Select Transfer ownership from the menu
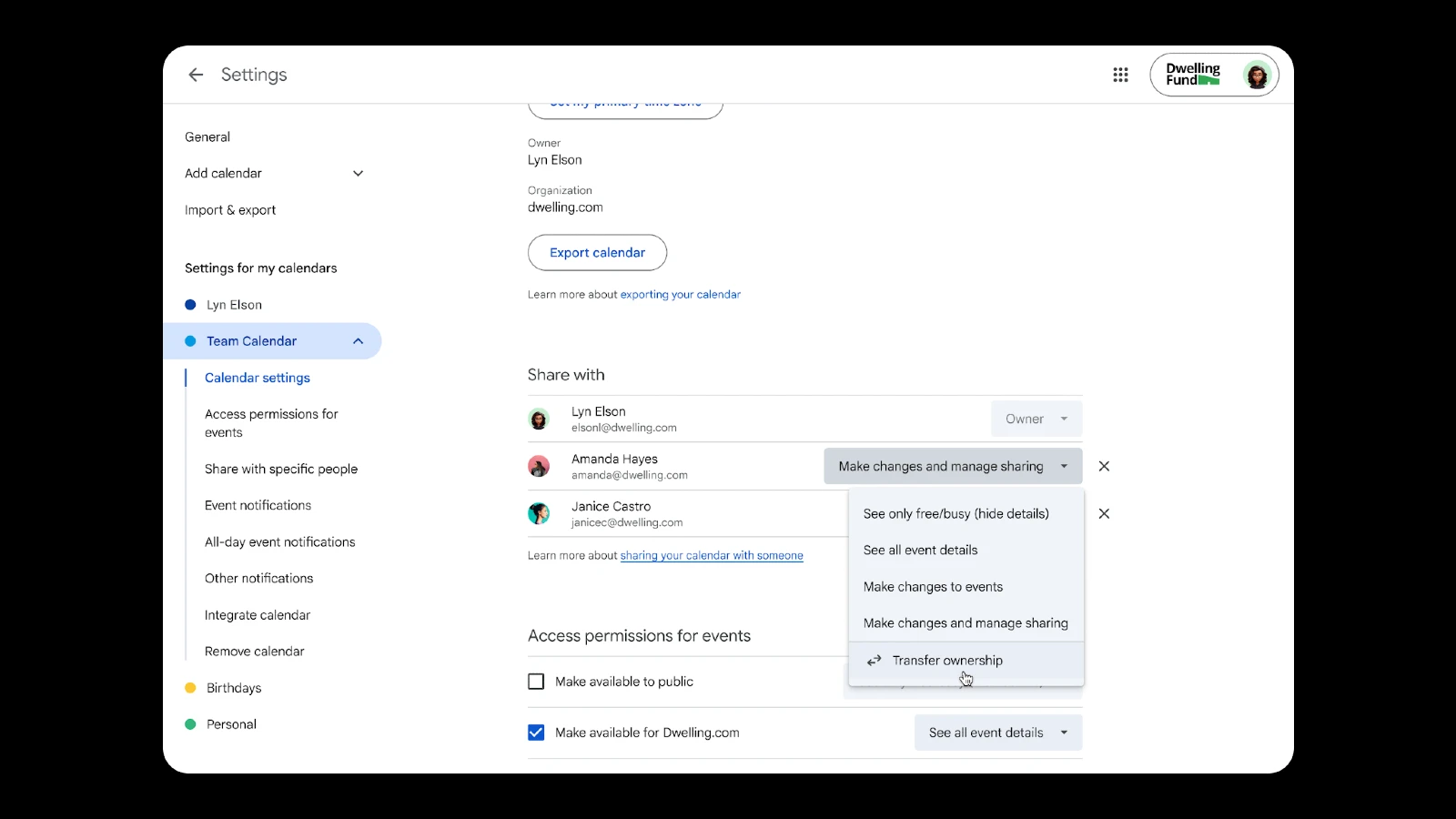The image size is (1456, 819). 947,661
